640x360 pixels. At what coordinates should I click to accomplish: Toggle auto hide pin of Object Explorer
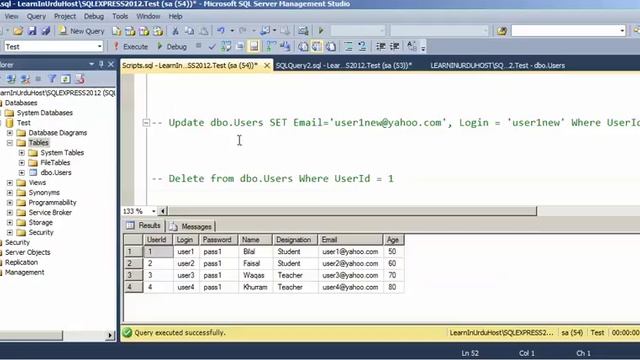101,64
